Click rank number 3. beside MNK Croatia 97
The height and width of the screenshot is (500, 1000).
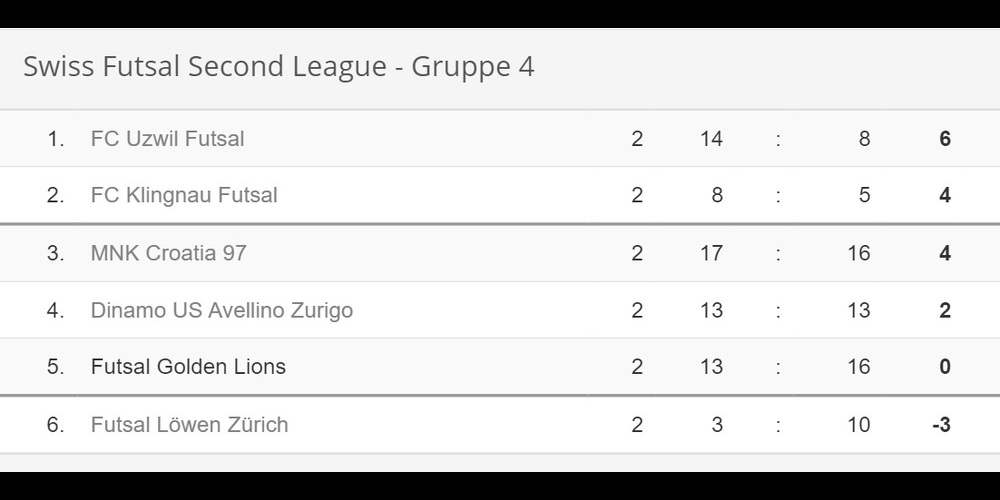[x=55, y=253]
